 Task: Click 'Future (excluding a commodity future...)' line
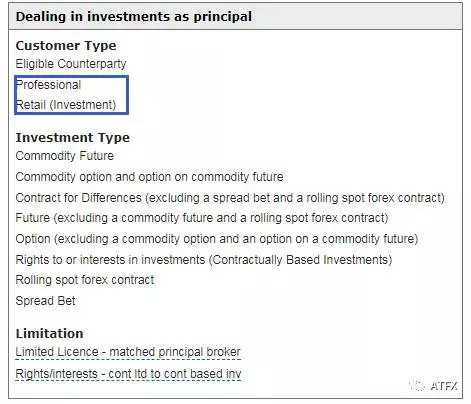pyautogui.click(x=202, y=218)
